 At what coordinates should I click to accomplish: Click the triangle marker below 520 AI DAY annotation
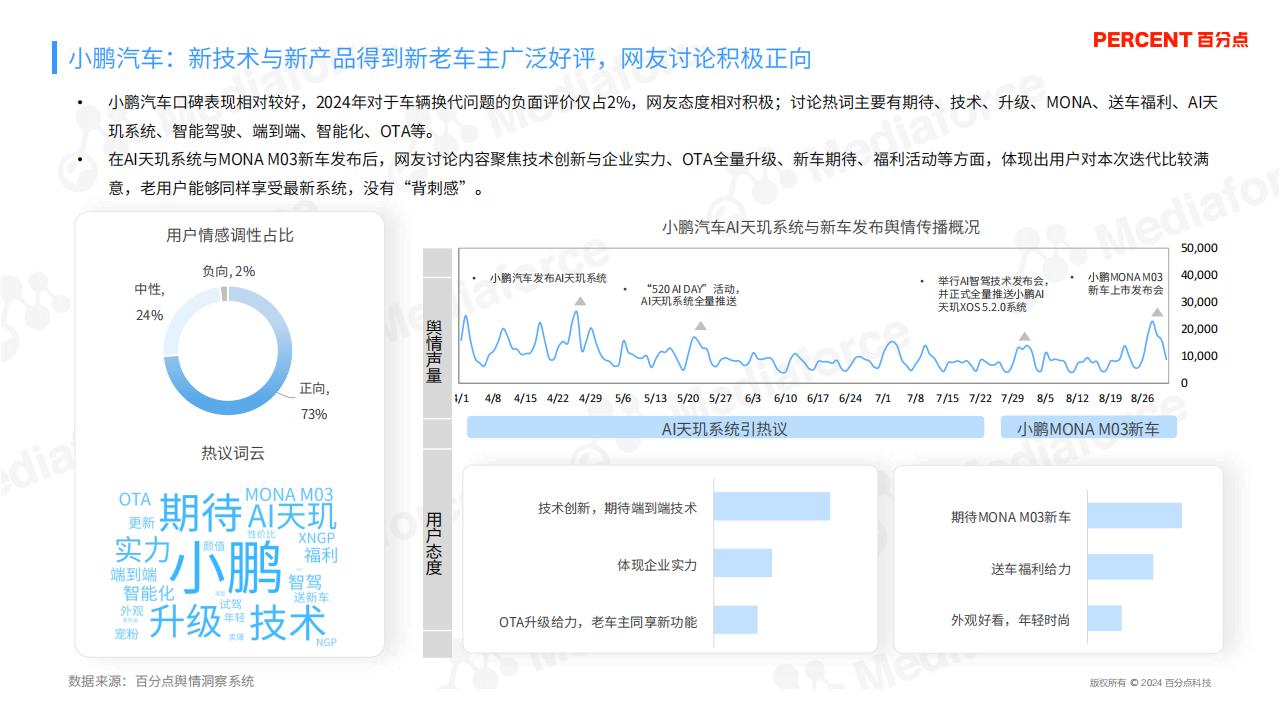pyautogui.click(x=700, y=325)
